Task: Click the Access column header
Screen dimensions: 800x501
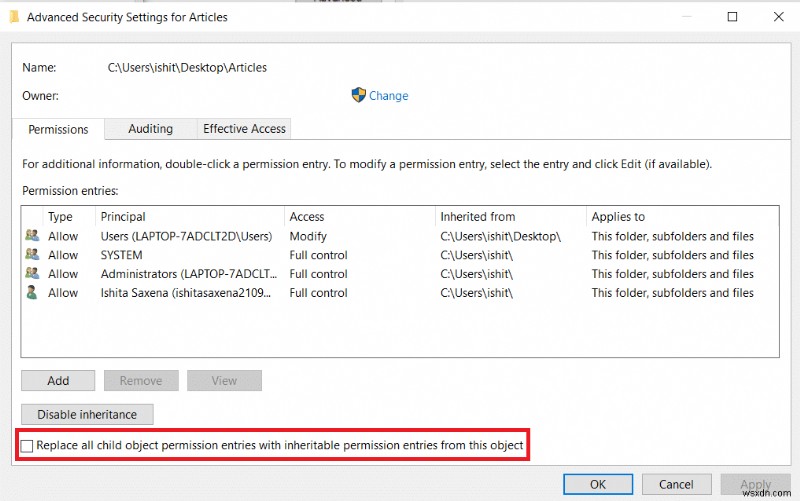Action: pos(307,217)
